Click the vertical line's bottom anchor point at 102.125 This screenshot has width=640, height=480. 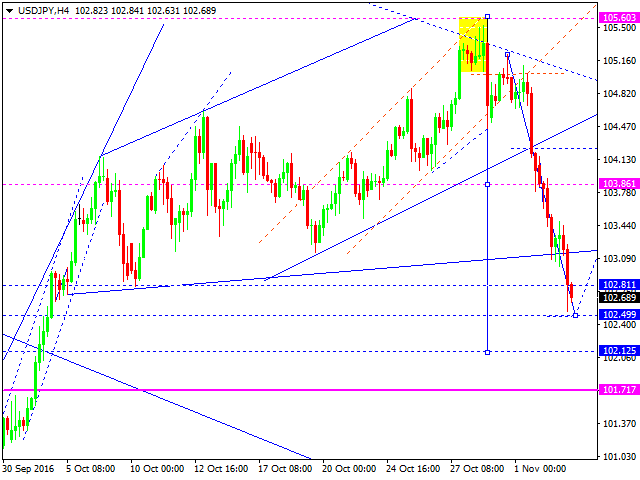click(x=487, y=352)
